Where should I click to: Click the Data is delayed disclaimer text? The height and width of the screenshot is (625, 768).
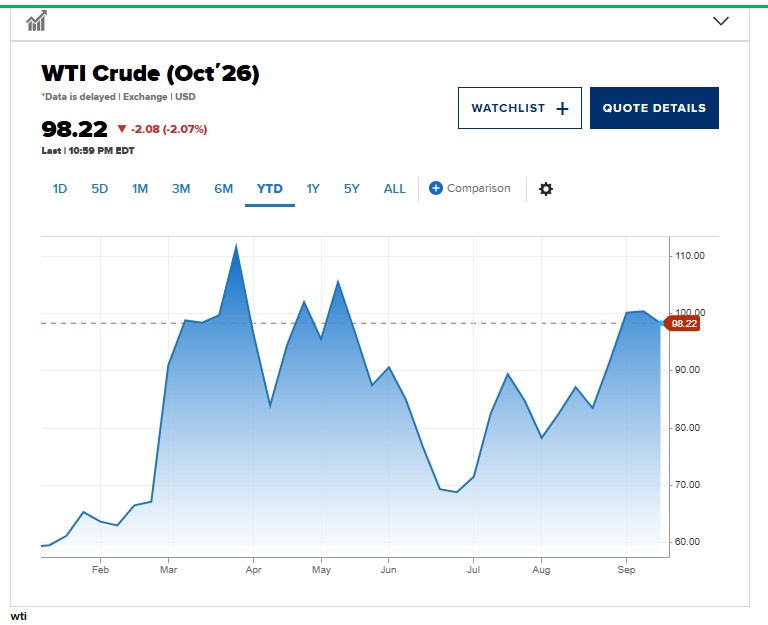tap(79, 96)
